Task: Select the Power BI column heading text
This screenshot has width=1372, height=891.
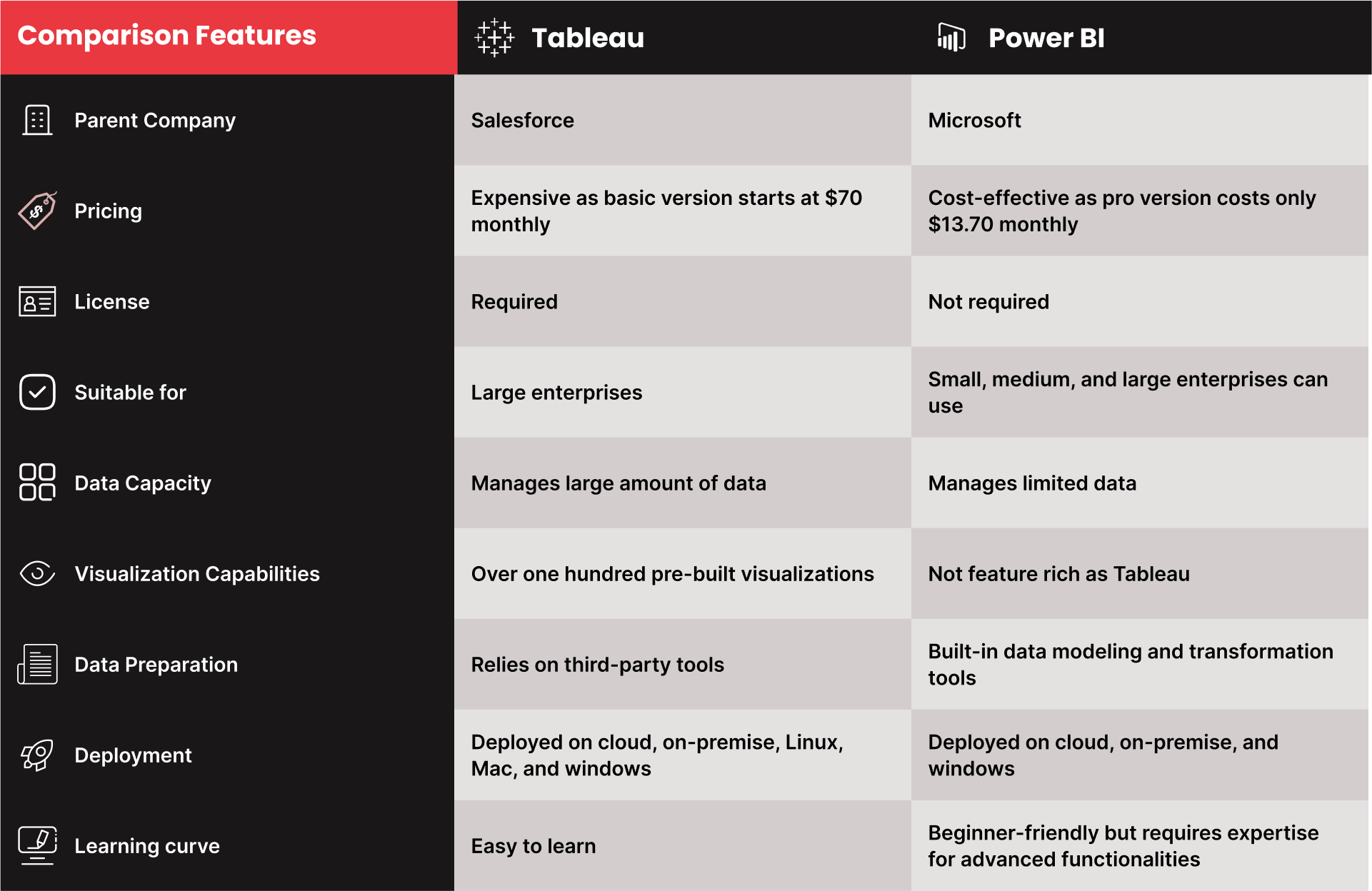Action: tap(1046, 38)
